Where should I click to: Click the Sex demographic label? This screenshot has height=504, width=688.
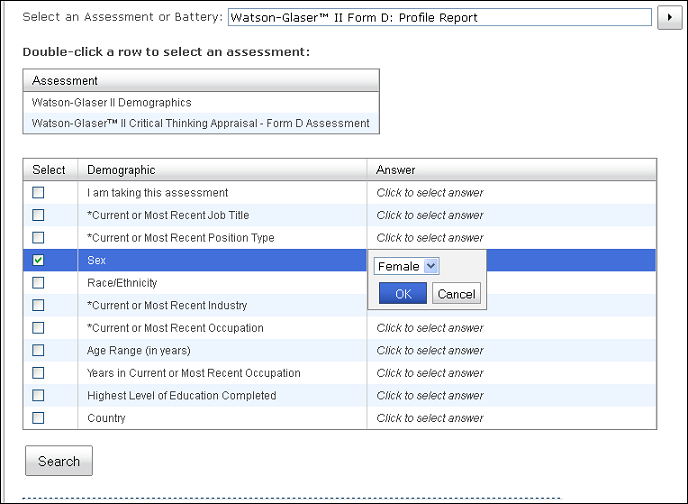pyautogui.click(x=97, y=260)
